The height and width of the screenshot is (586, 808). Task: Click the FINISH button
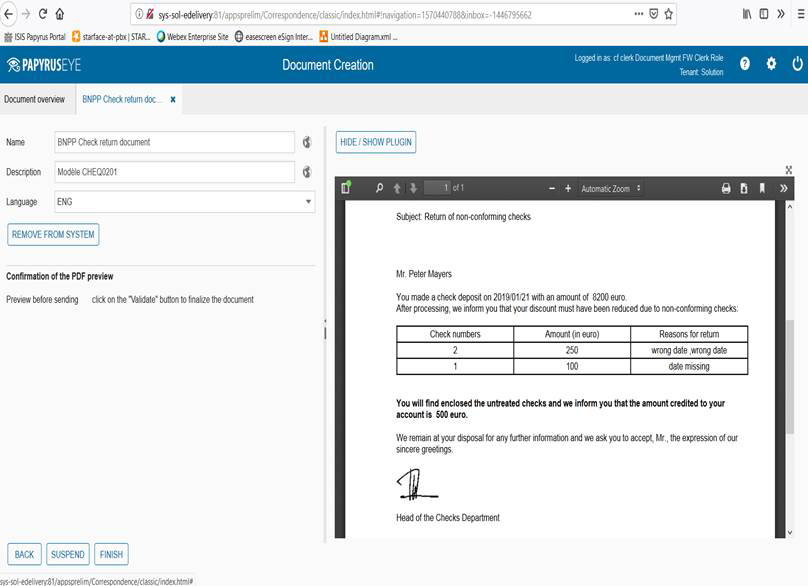tap(111, 553)
